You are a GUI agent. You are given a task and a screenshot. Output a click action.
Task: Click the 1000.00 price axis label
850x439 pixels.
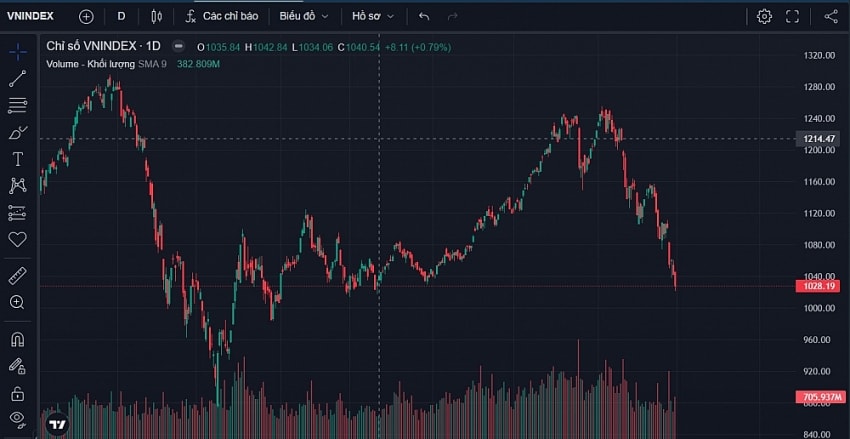819,308
